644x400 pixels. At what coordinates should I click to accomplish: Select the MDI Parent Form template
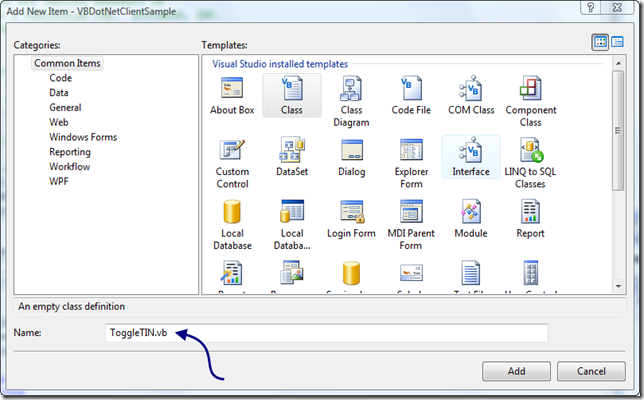coord(411,225)
